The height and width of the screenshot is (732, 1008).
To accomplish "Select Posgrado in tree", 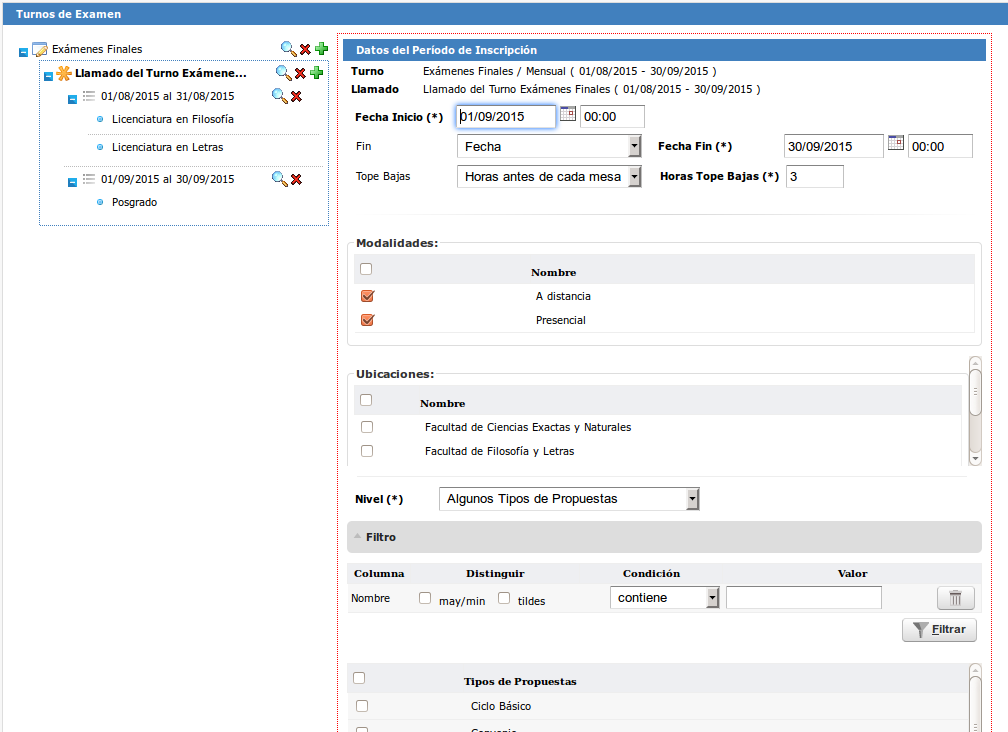I will coord(134,202).
